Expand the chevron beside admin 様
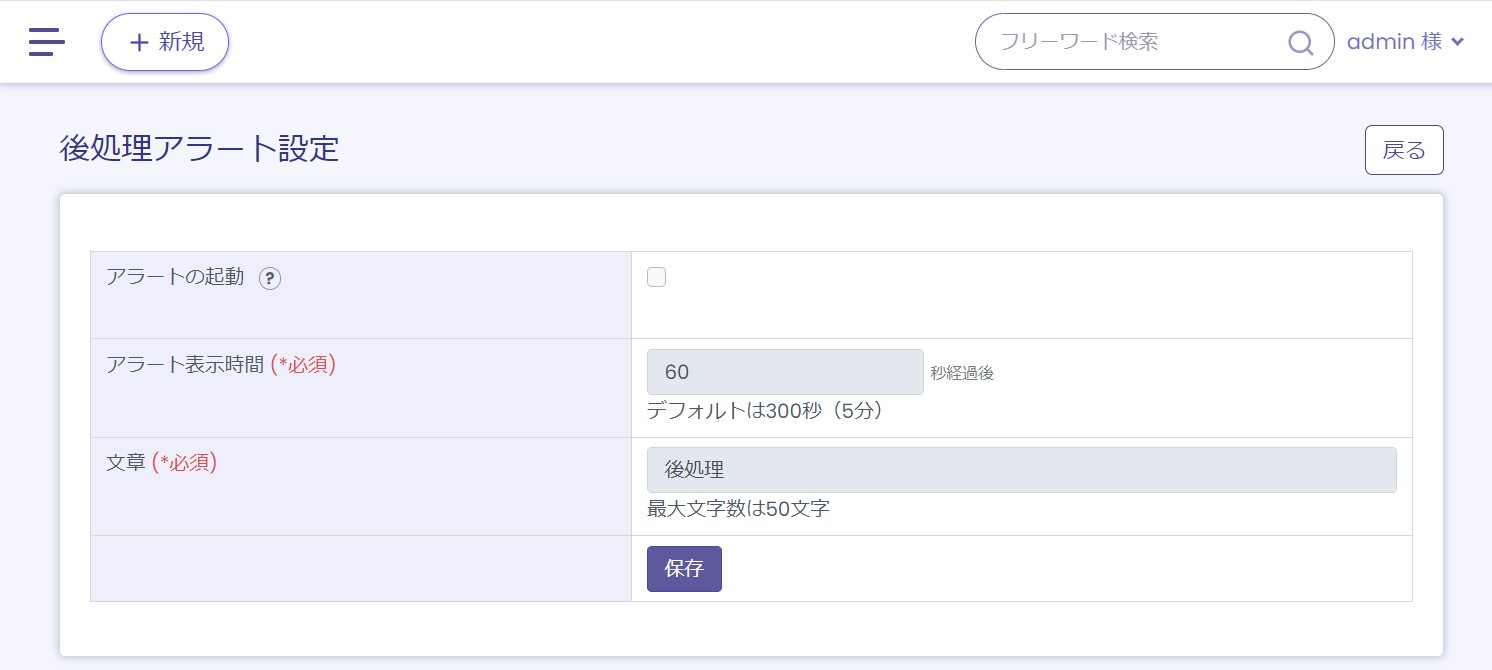Image resolution: width=1492 pixels, height=670 pixels. tap(1457, 42)
